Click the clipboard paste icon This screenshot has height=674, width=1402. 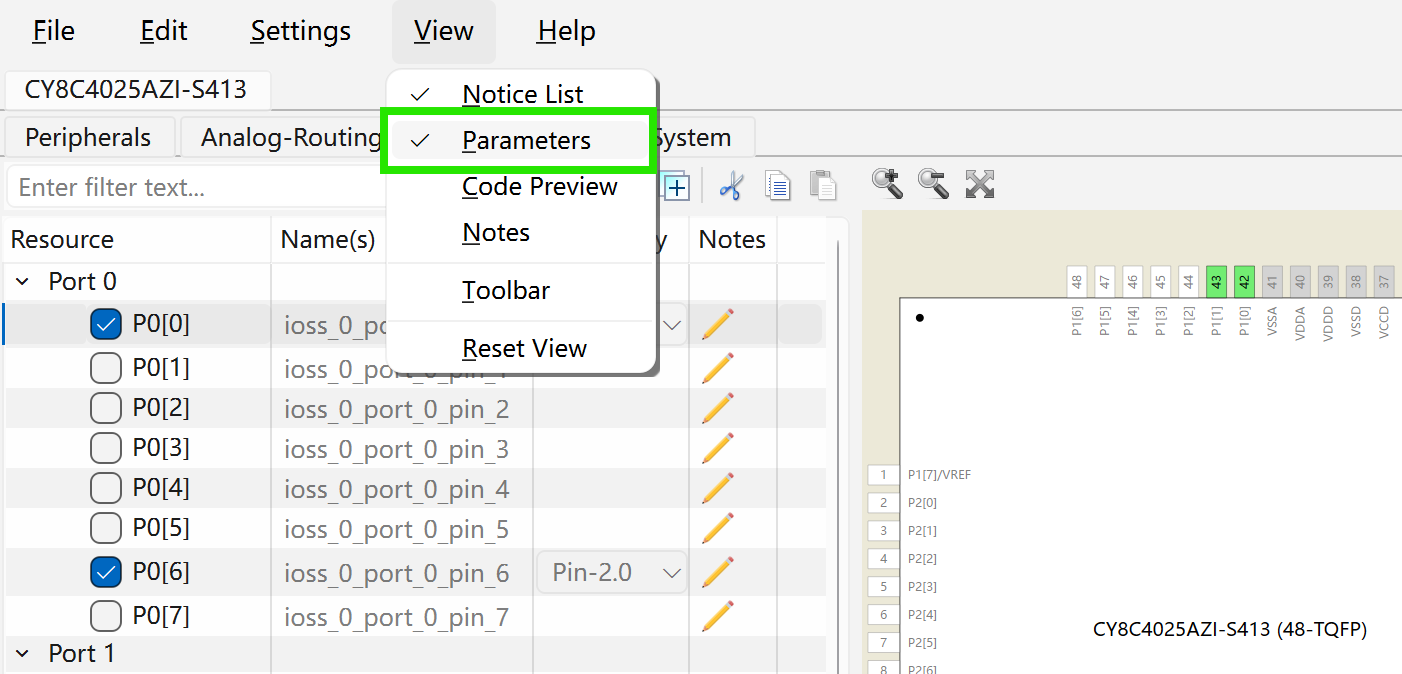click(x=822, y=186)
